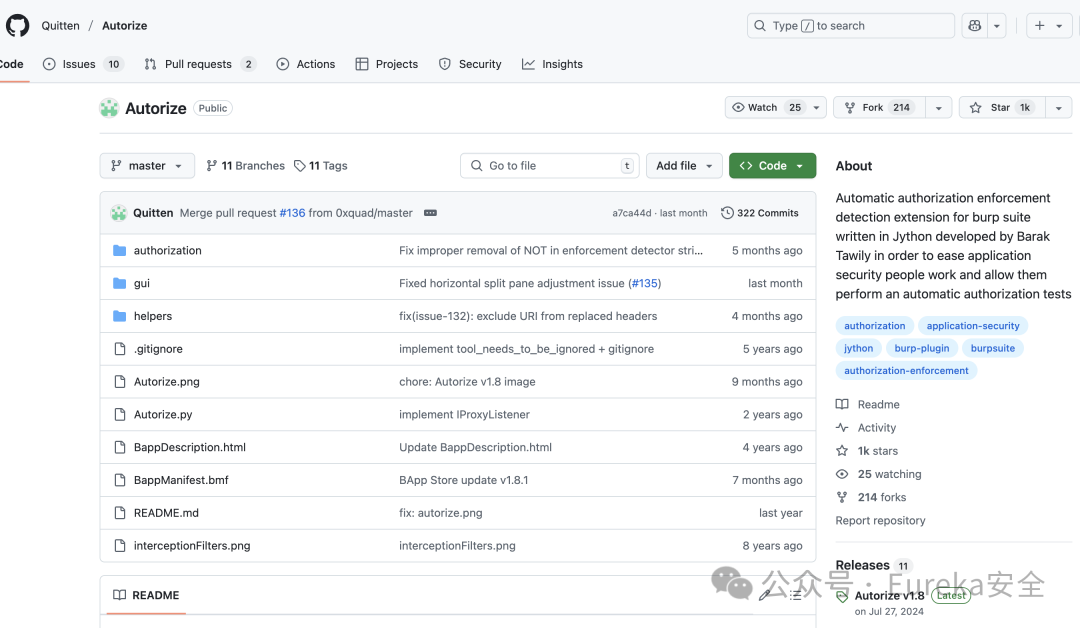View the 25 watching link
Image resolution: width=1080 pixels, height=628 pixels.
(x=879, y=474)
